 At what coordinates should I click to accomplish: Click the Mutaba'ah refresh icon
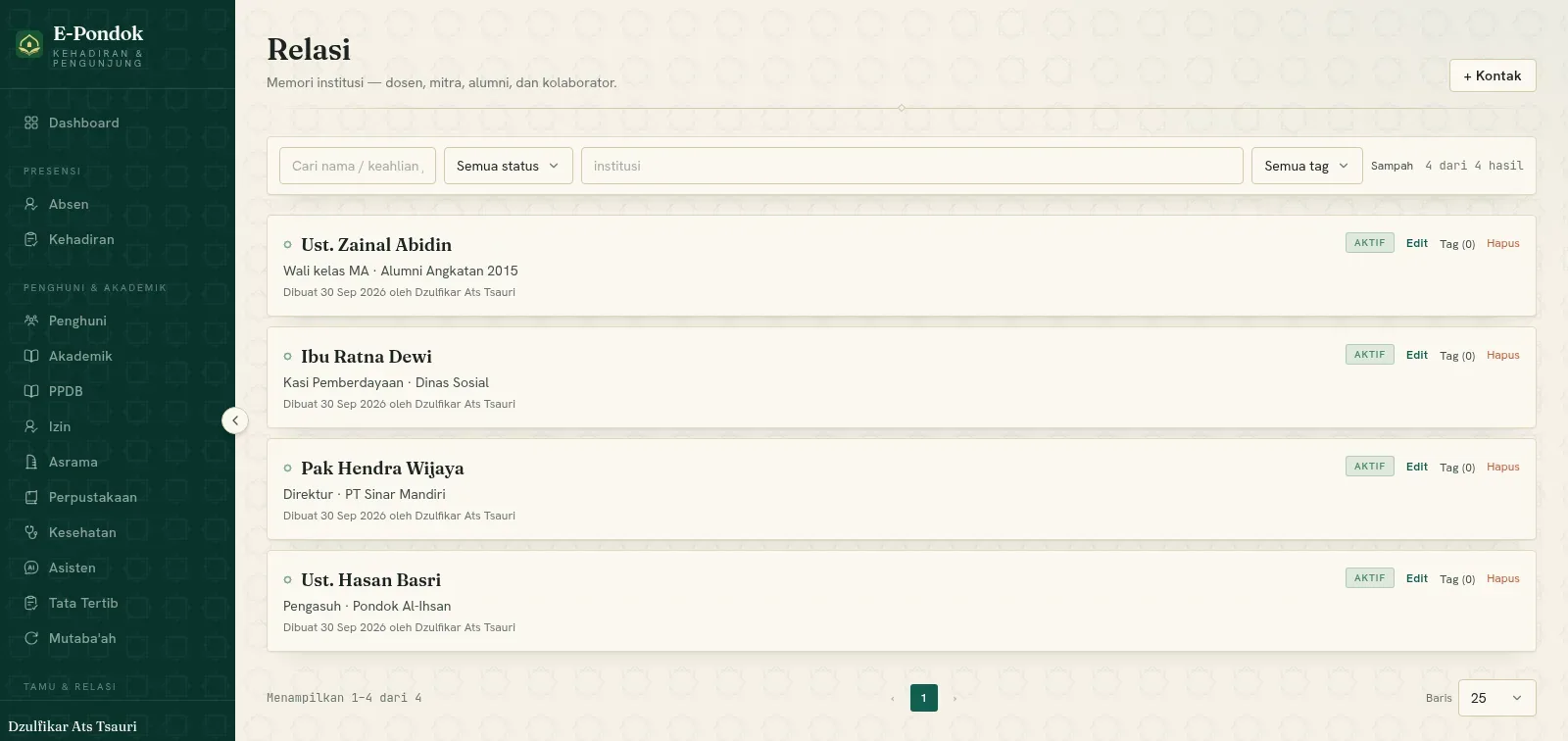point(31,638)
